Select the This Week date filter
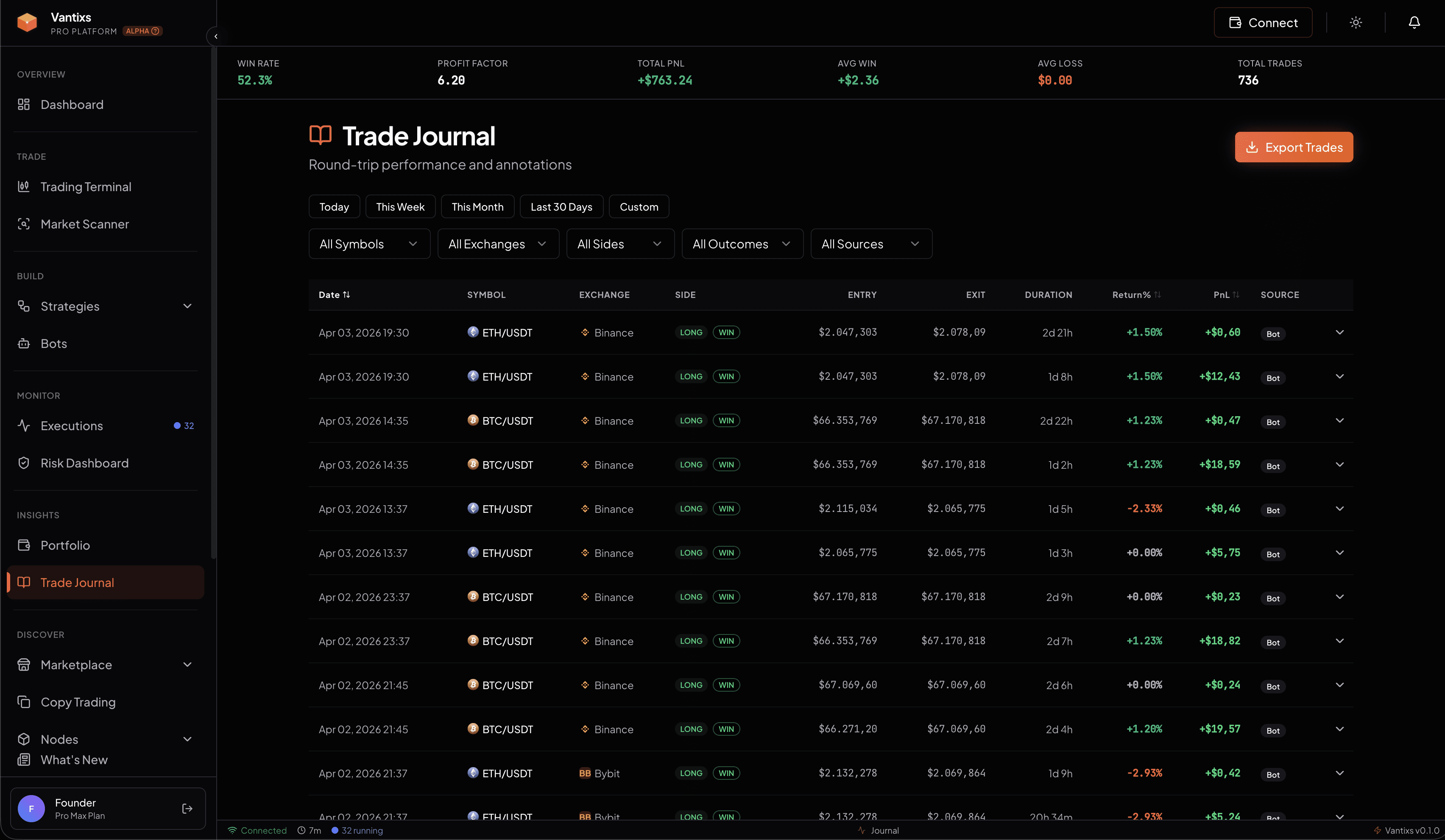 point(400,207)
